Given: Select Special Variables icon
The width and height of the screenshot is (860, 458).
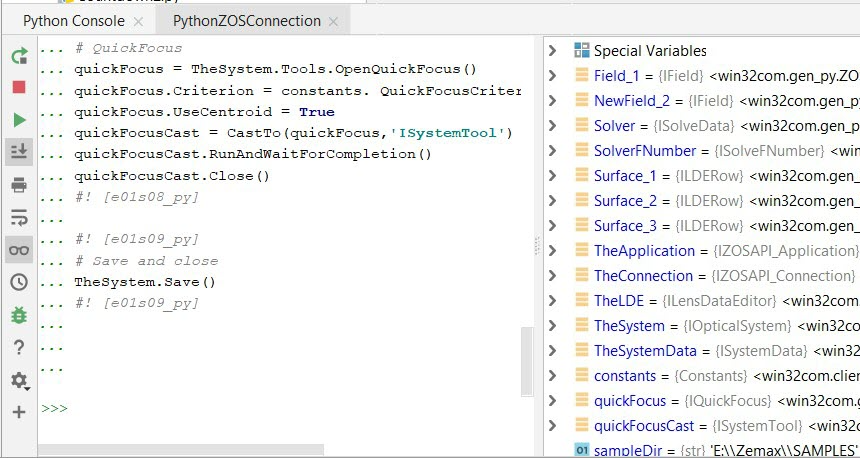Looking at the screenshot, I should click(581, 50).
